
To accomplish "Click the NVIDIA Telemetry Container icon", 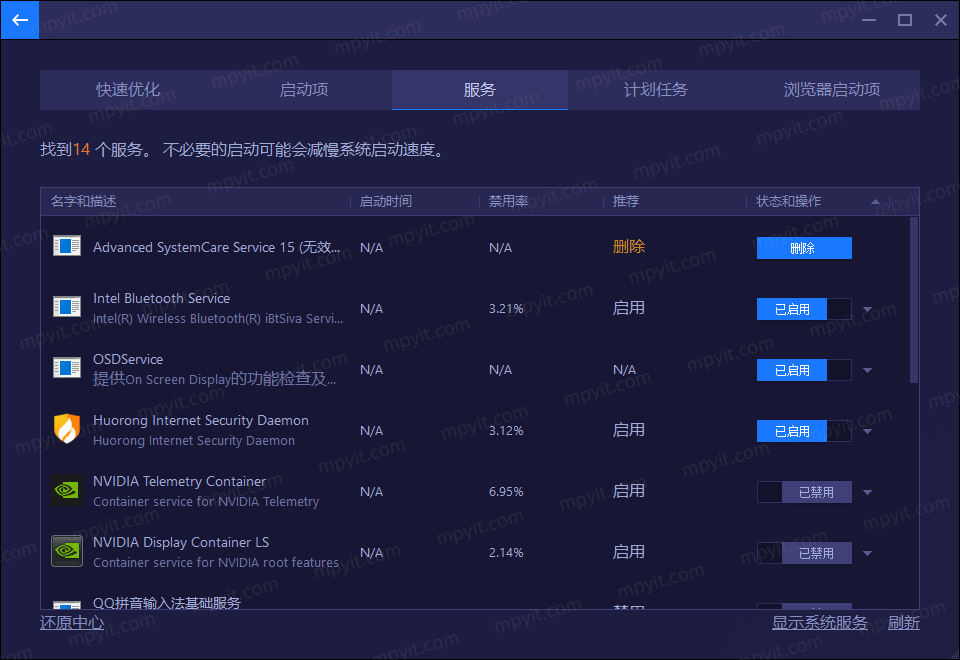I will pos(67,490).
